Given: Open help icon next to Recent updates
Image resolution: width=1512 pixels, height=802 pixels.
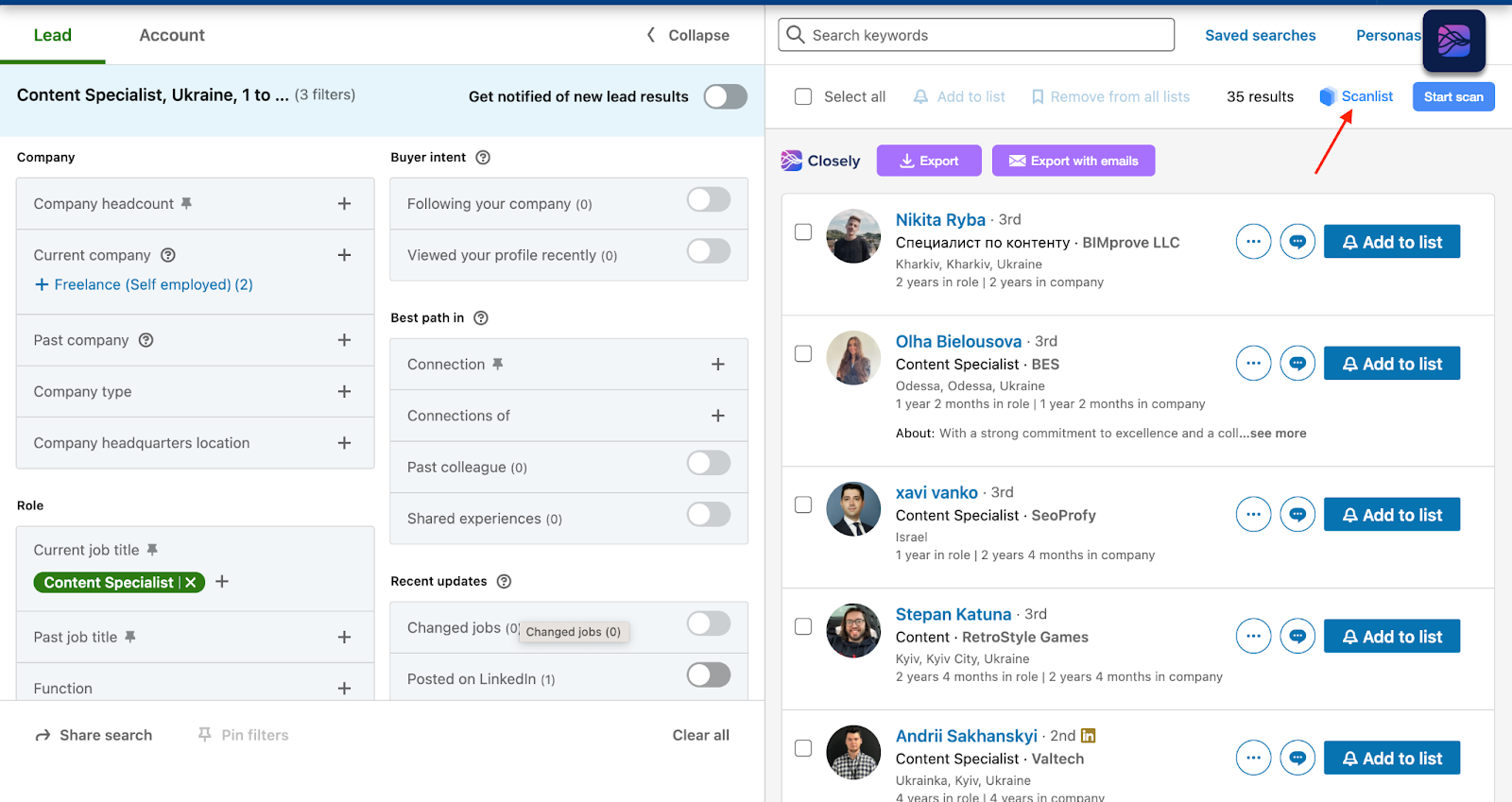Looking at the screenshot, I should click(x=504, y=582).
